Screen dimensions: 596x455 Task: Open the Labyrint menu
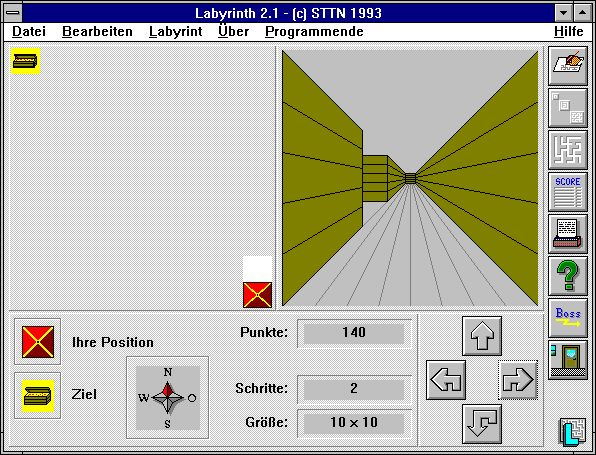(x=176, y=31)
